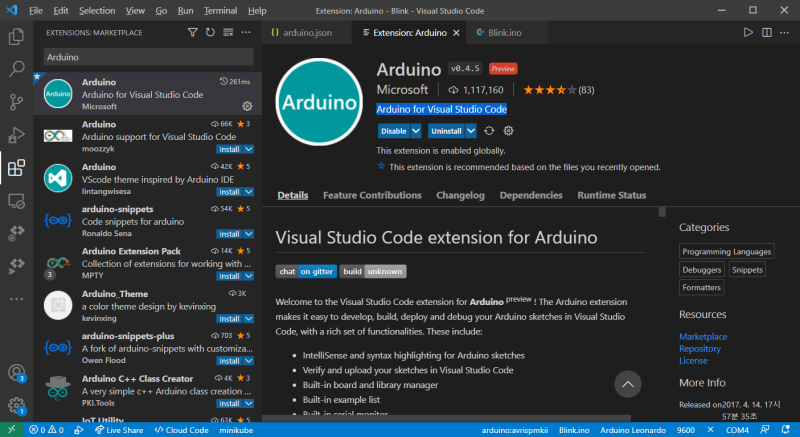Show errors and warnings count
The width and height of the screenshot is (800, 437).
tap(46, 430)
